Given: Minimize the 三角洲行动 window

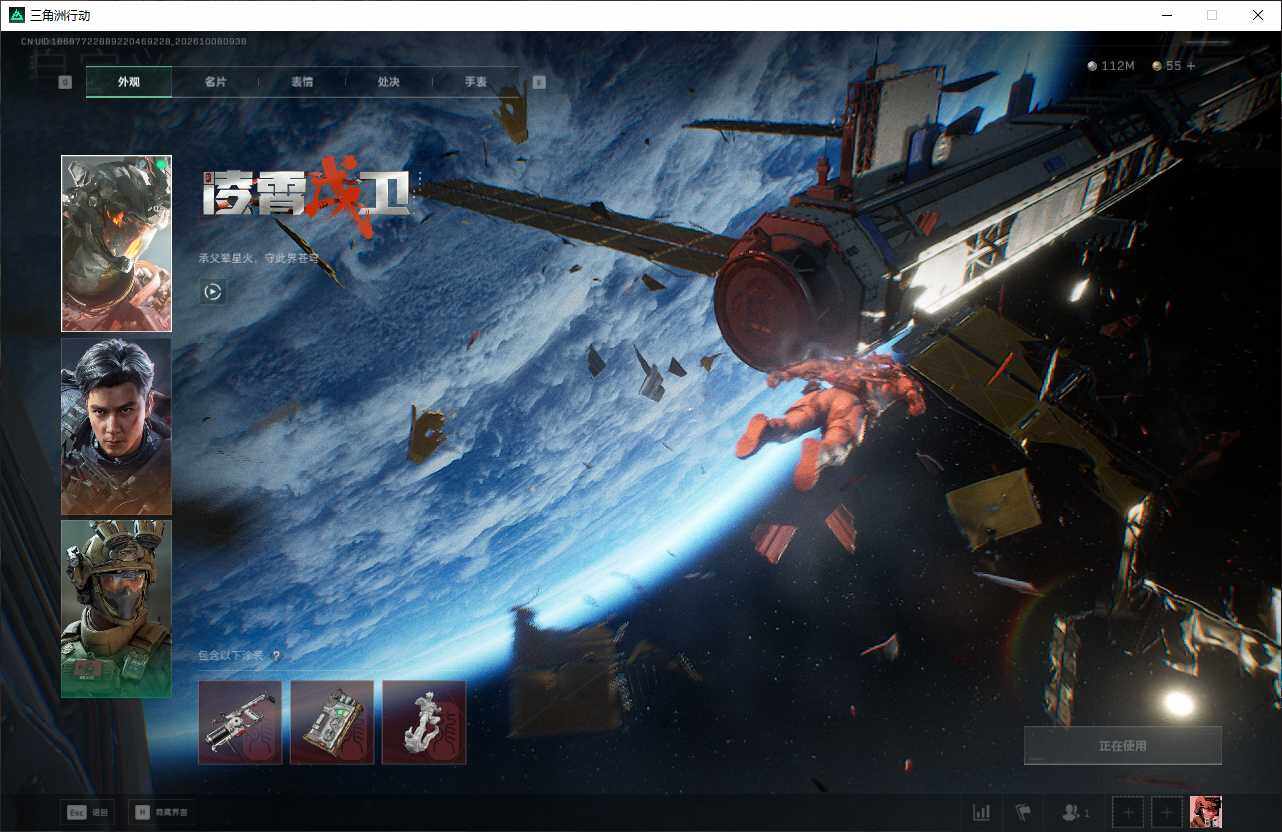Looking at the screenshot, I should click(1166, 15).
